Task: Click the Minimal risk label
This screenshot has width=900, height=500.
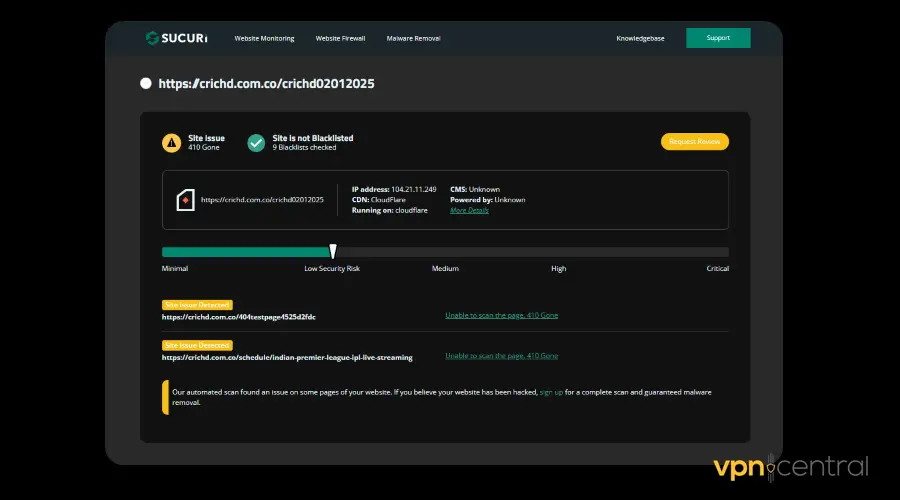Action: click(174, 269)
